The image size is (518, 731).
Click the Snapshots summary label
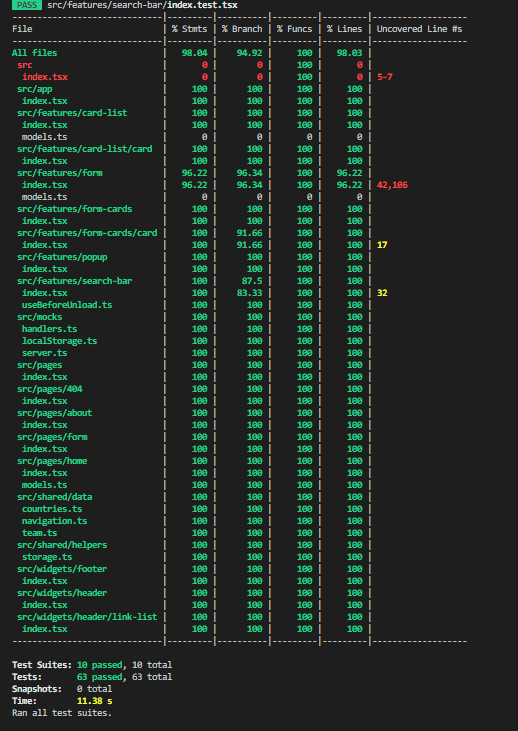coord(37,689)
